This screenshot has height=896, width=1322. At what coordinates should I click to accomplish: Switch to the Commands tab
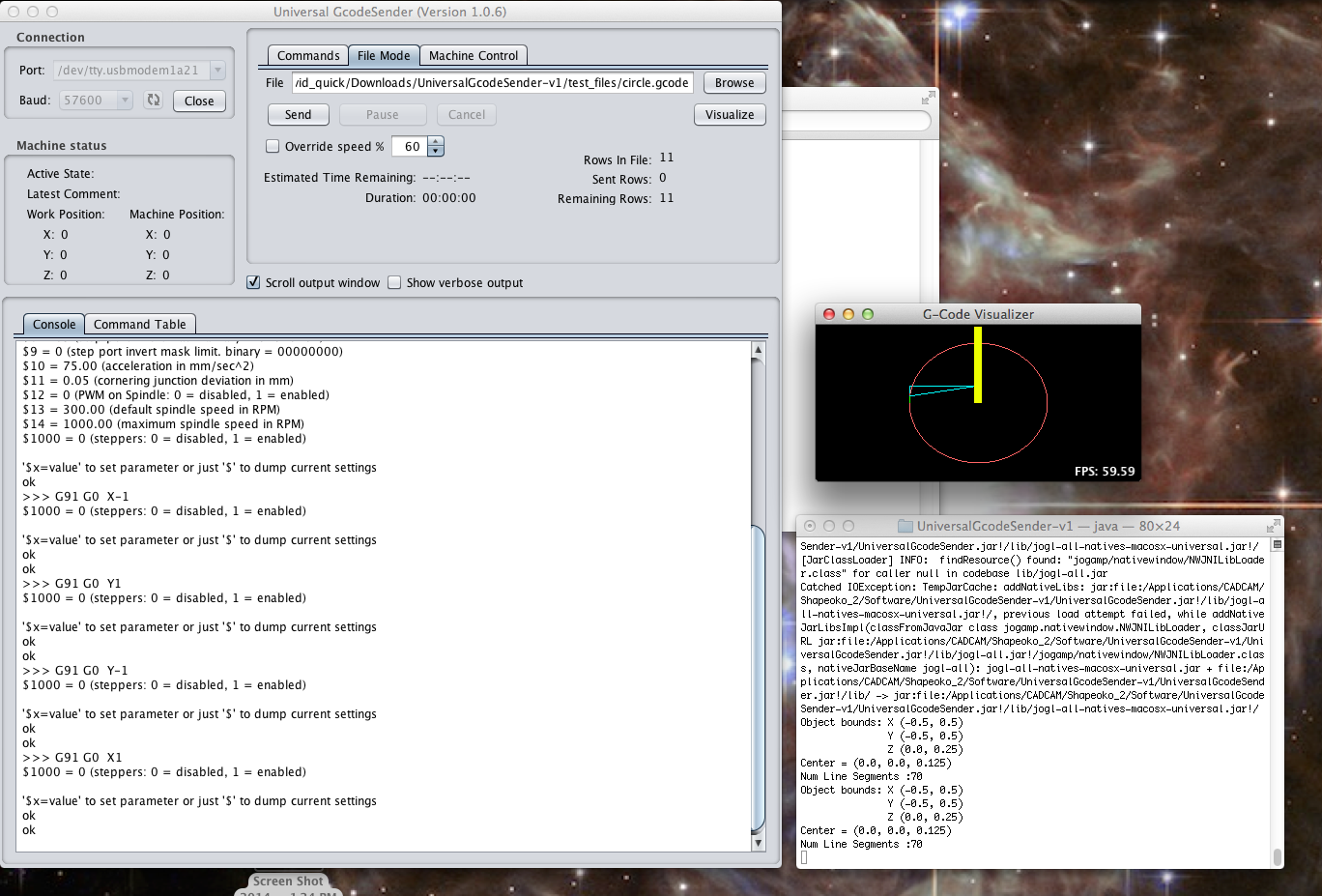308,56
